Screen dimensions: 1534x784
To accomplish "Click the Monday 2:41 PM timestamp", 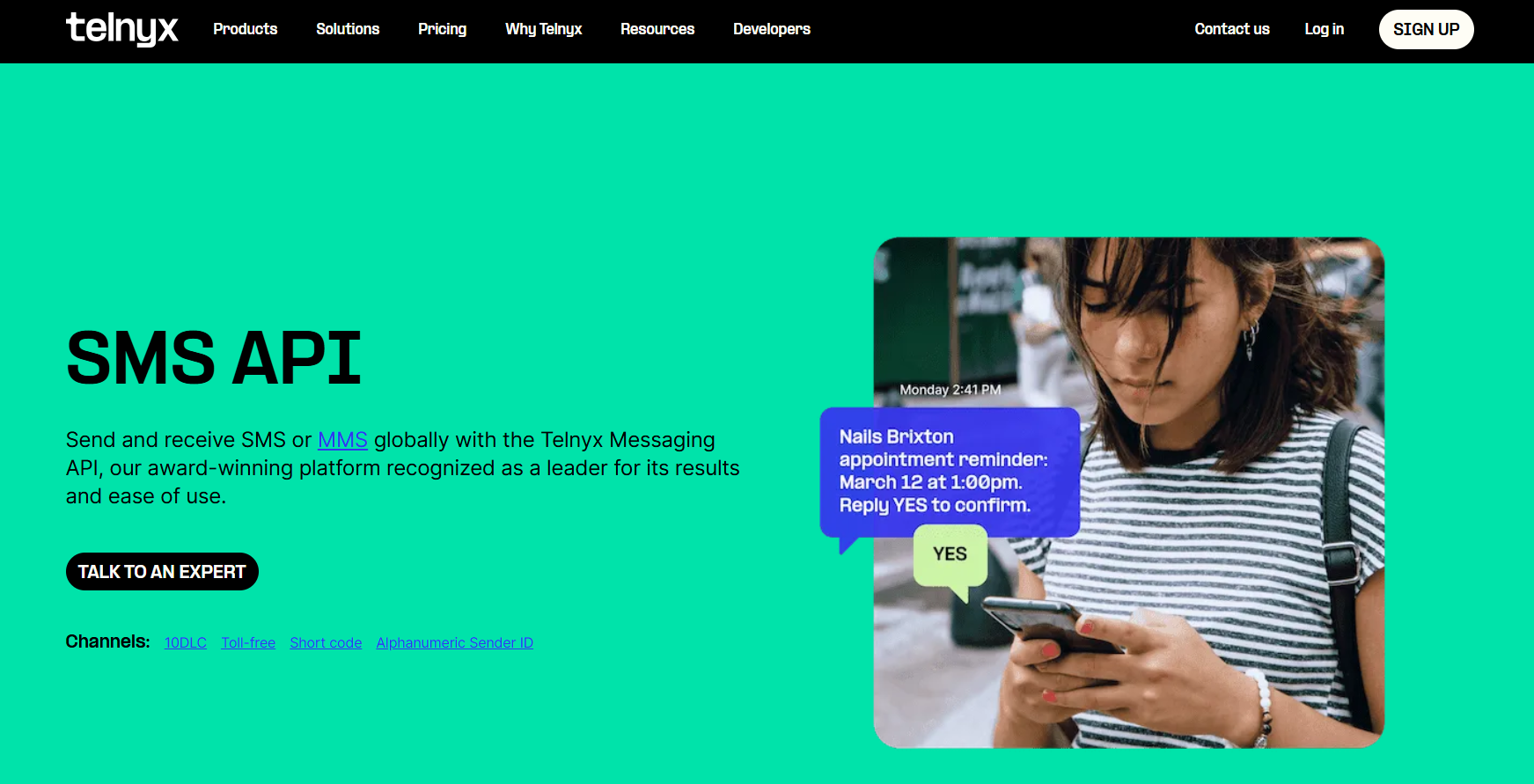I will pyautogui.click(x=950, y=390).
